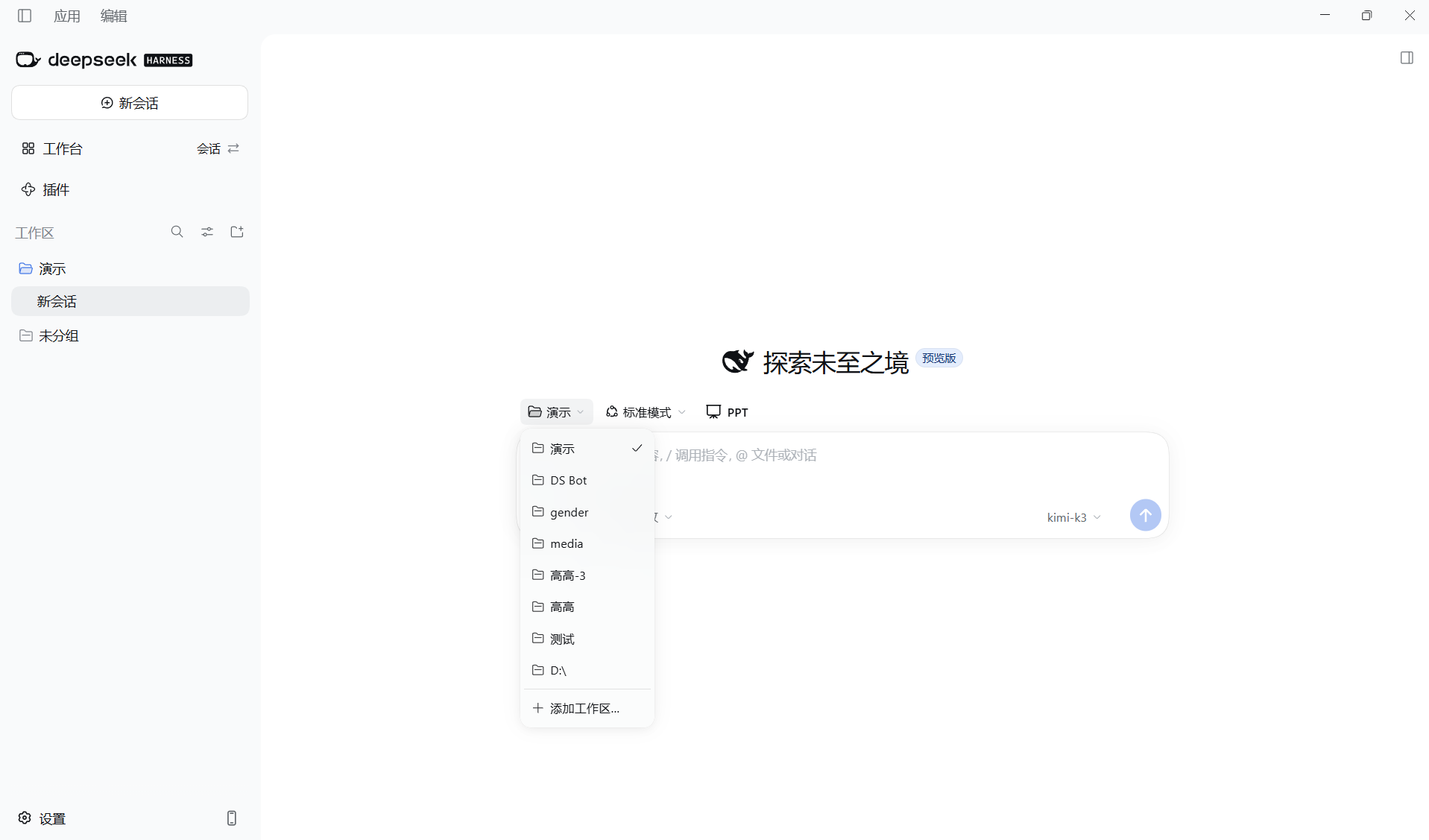
Task: Toggle the left sidebar panel icon
Action: 25,16
